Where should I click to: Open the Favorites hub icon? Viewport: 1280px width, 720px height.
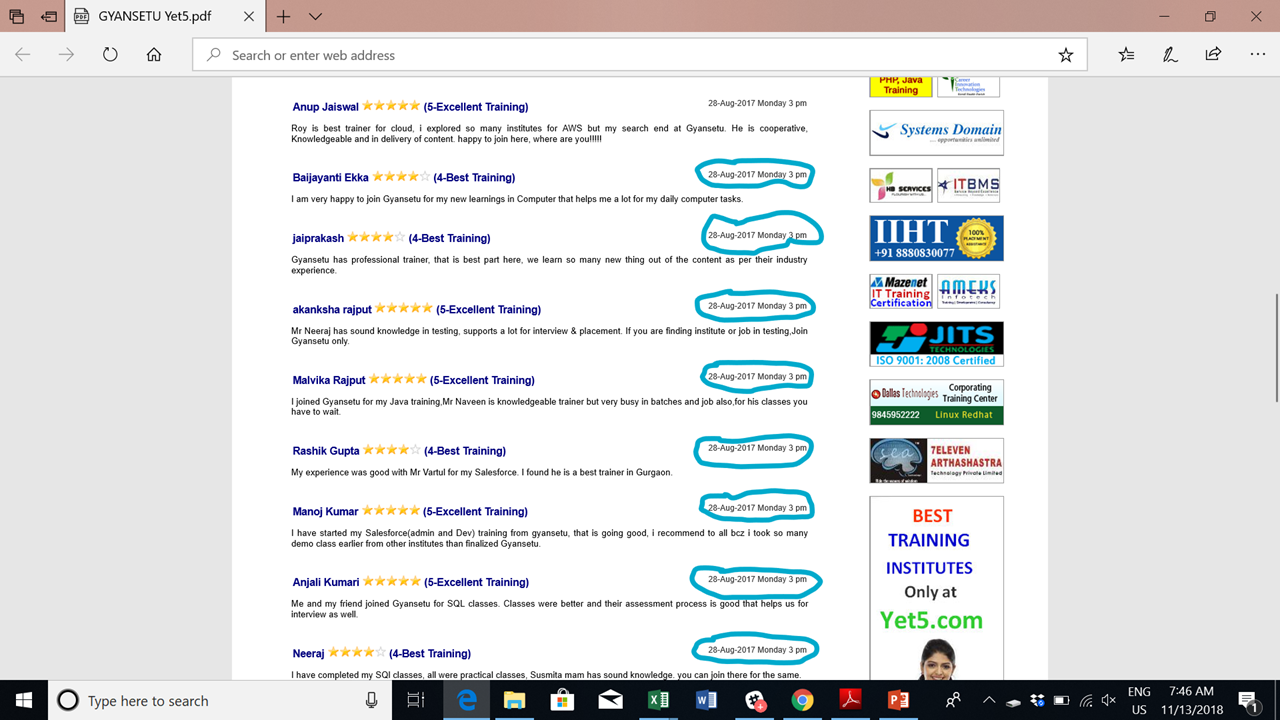1126,55
